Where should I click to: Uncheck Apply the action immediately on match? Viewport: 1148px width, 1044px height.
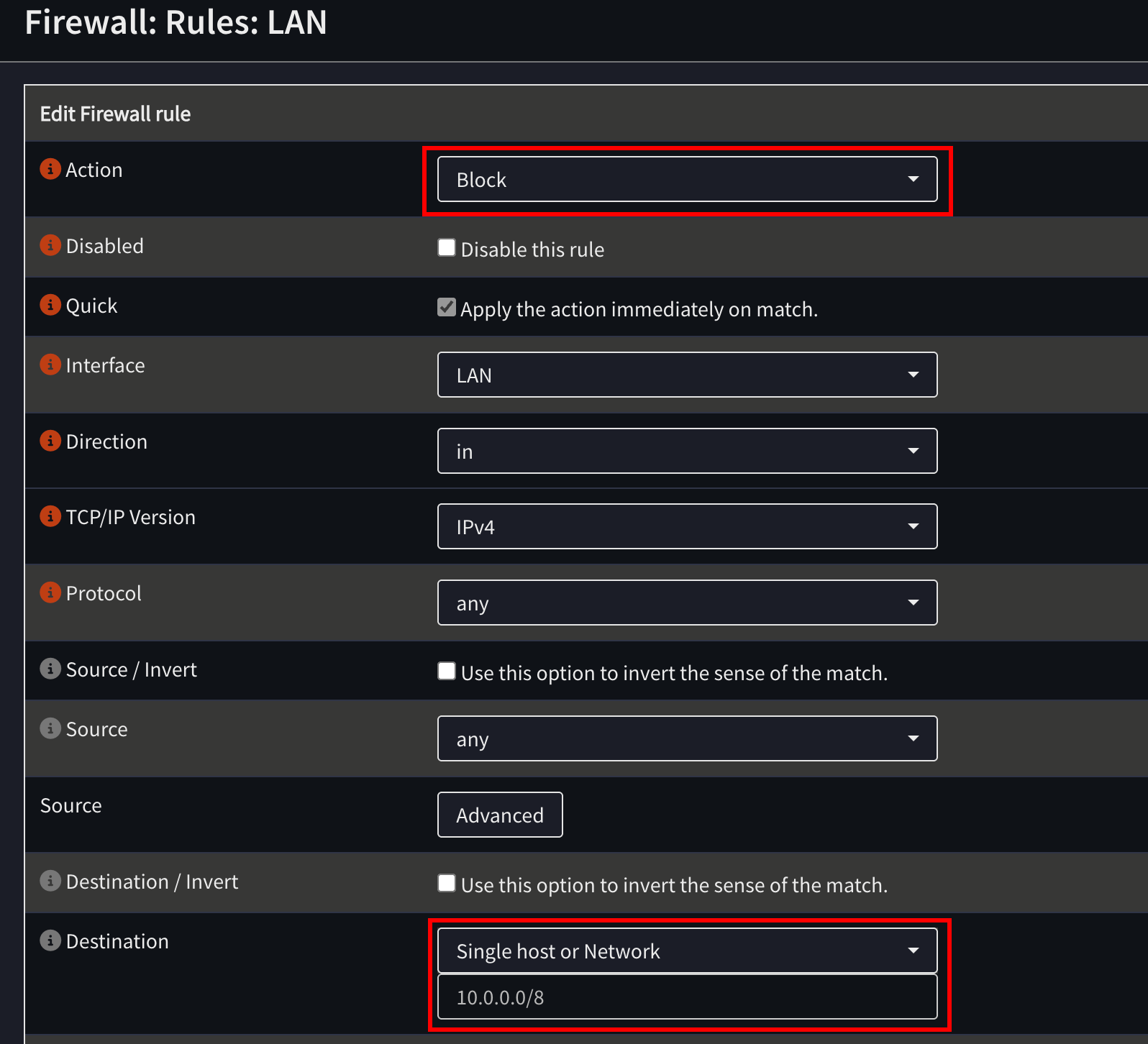(x=447, y=308)
